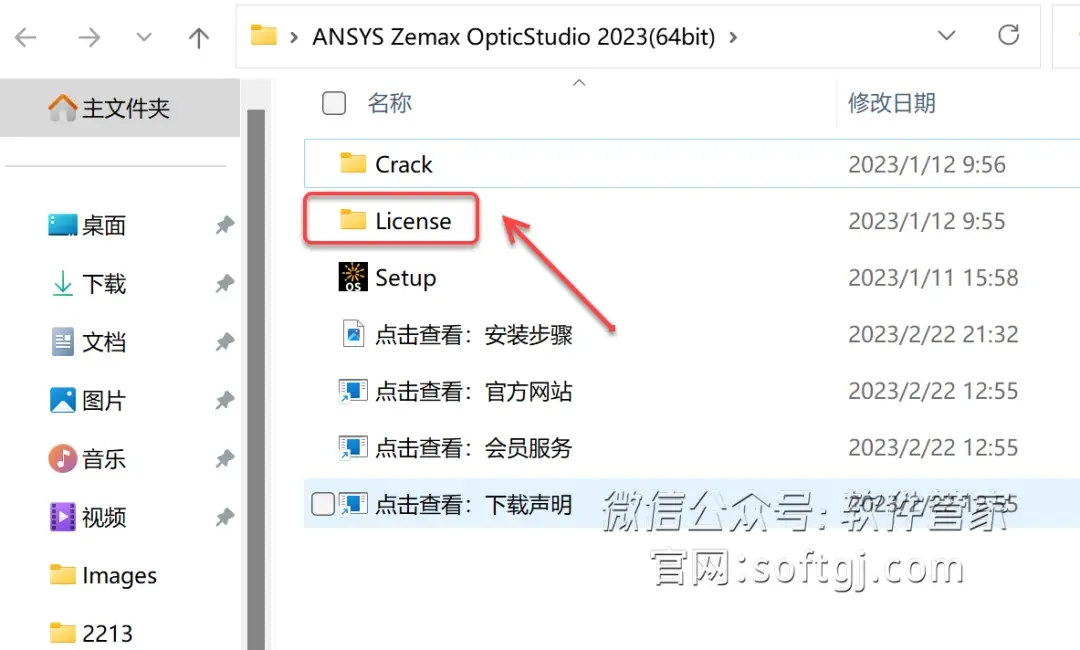The image size is (1080, 650).
Task: Go up one folder level
Action: coord(199,37)
